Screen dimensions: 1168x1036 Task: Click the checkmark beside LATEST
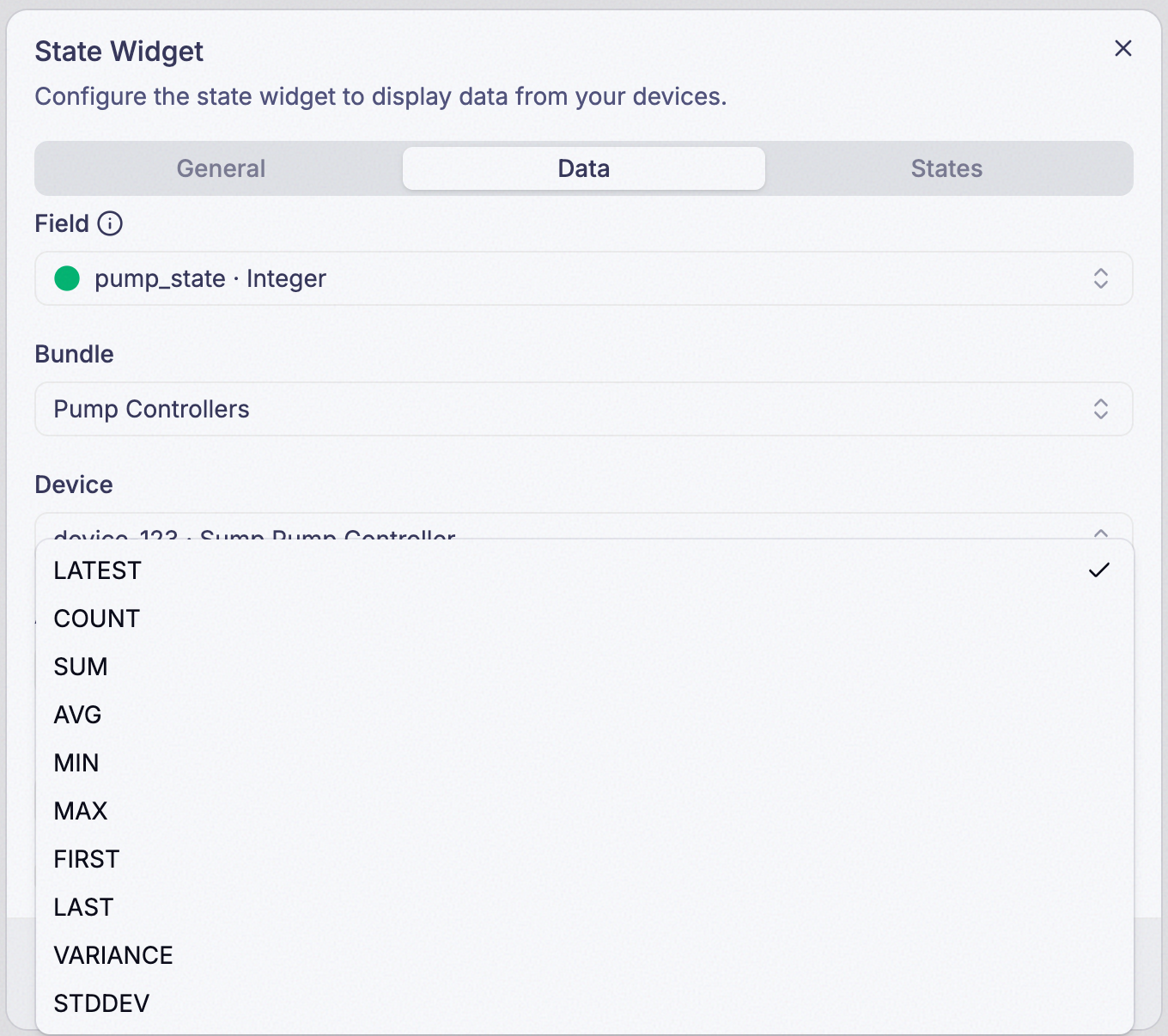tap(1099, 570)
